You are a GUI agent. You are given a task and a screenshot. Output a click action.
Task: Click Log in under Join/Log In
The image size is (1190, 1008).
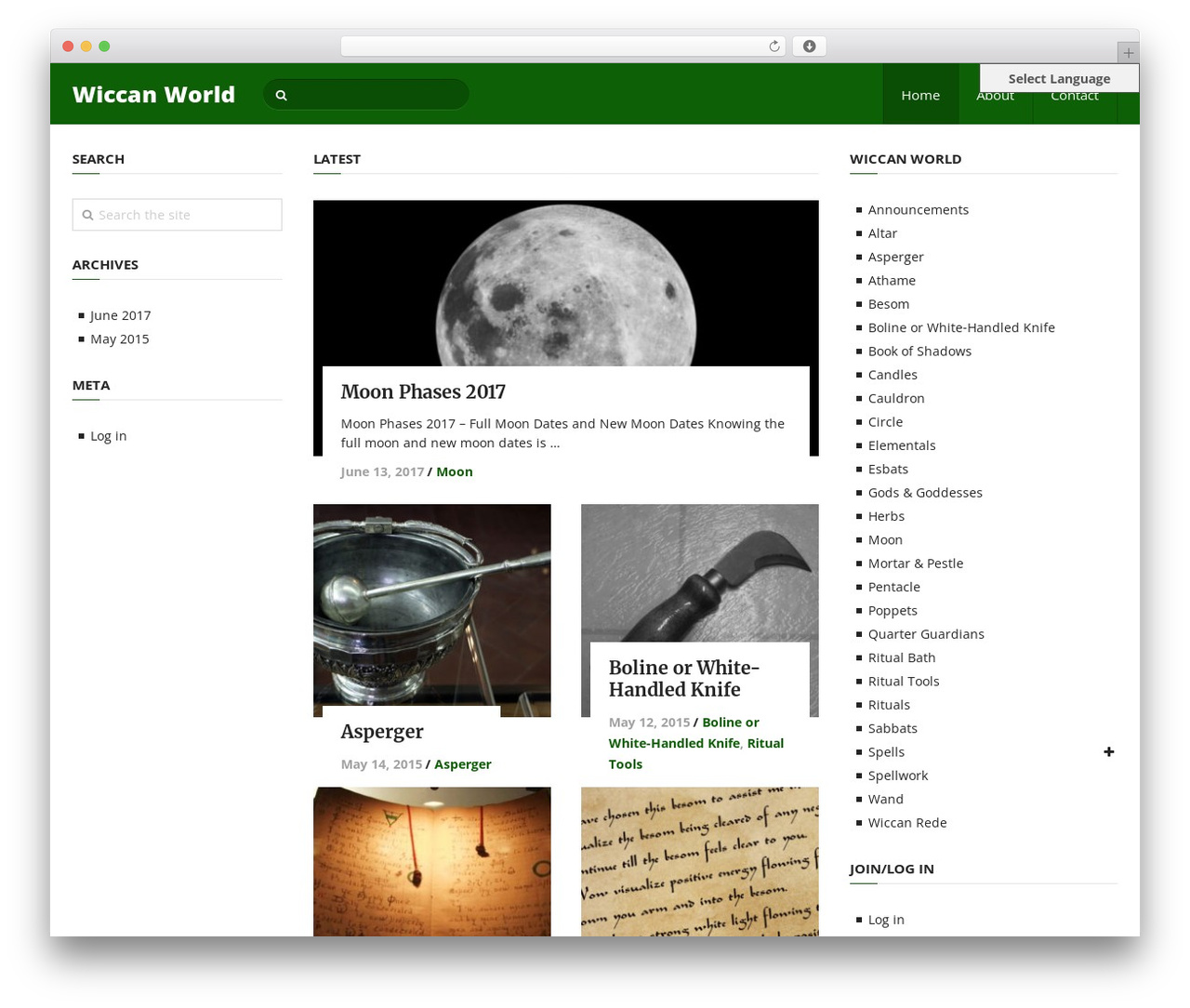(x=886, y=919)
